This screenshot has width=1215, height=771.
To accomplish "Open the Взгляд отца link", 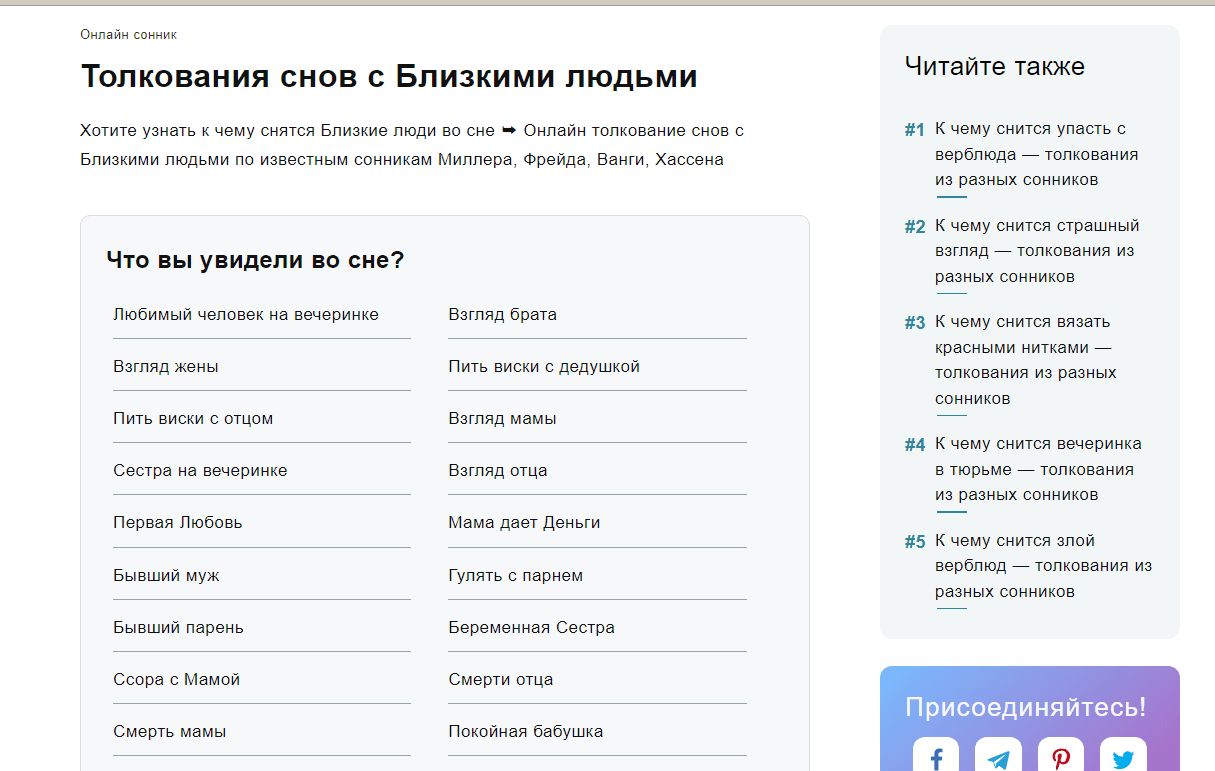I will click(x=498, y=470).
